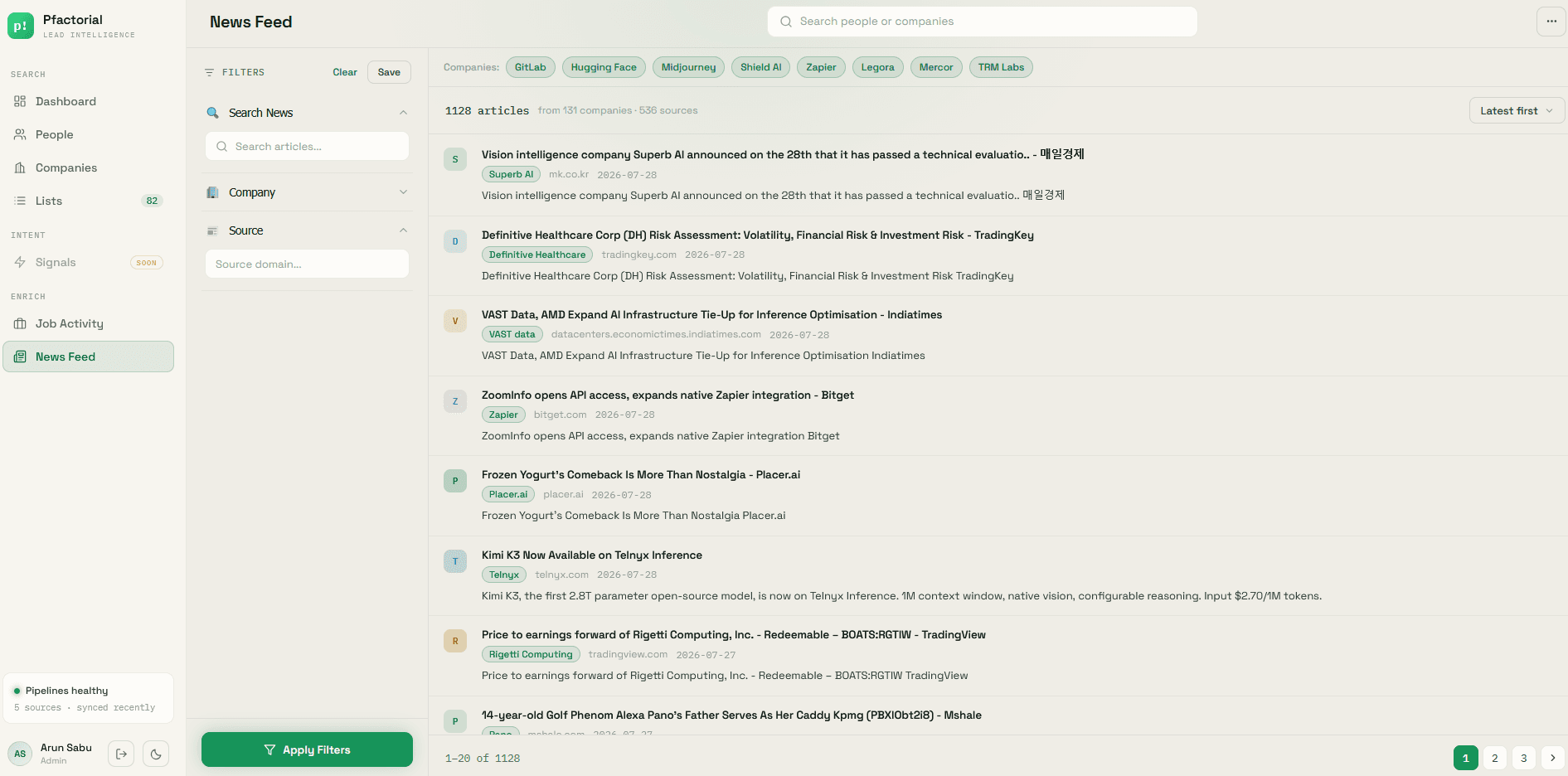Open Frozen Yogurt's Comeback article
Image resolution: width=1568 pixels, height=776 pixels.
coord(641,474)
